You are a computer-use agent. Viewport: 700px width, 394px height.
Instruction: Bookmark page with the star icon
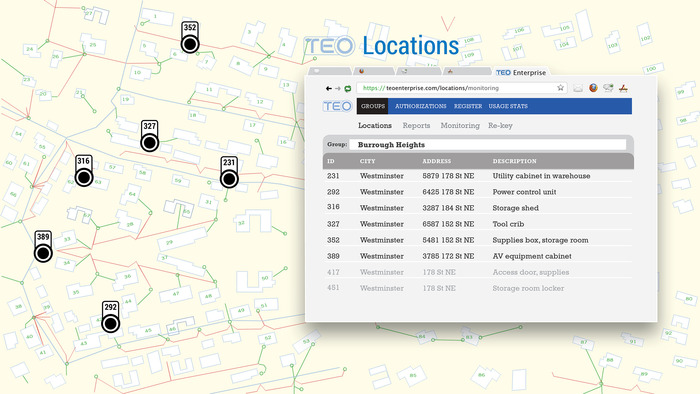(x=560, y=88)
